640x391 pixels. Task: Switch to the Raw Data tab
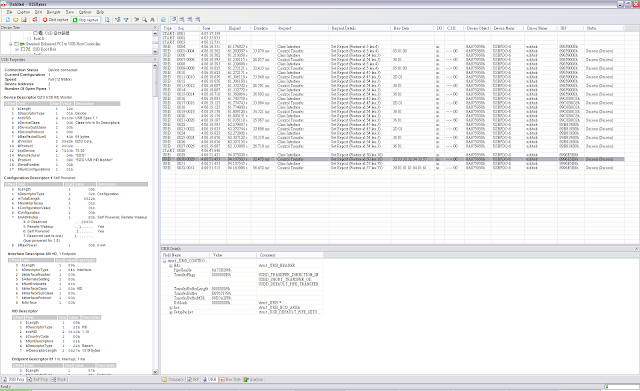pyautogui.click(x=230, y=380)
